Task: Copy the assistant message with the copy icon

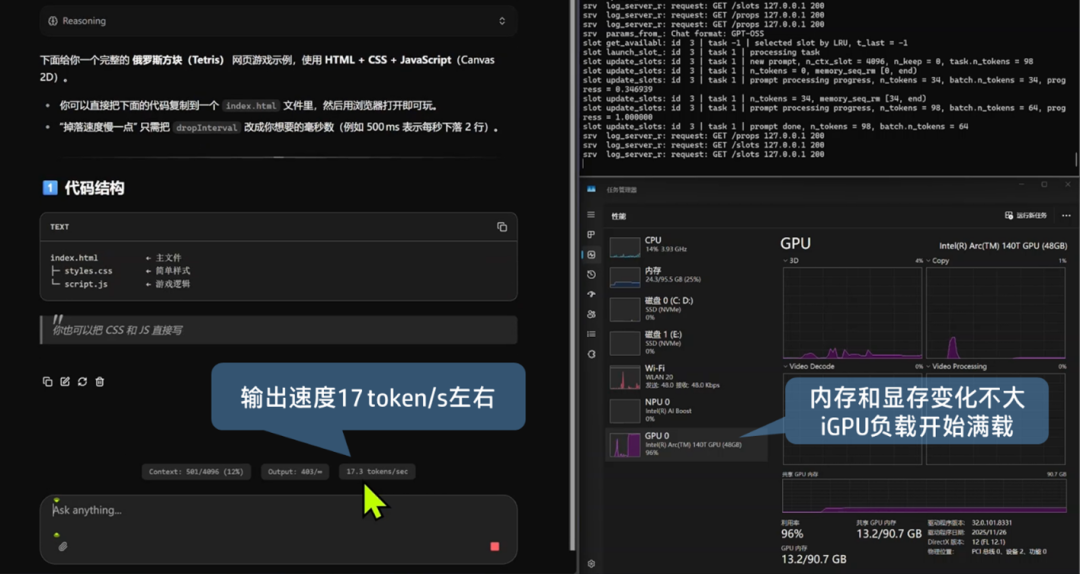Action: click(48, 382)
